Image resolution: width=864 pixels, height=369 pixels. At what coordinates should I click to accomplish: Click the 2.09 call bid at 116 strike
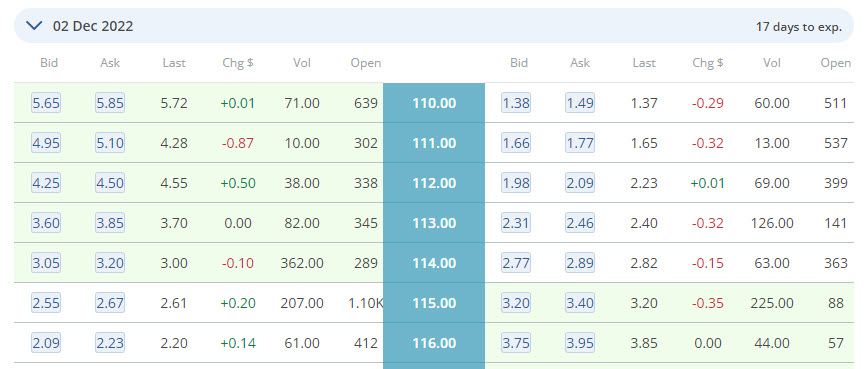tap(46, 343)
